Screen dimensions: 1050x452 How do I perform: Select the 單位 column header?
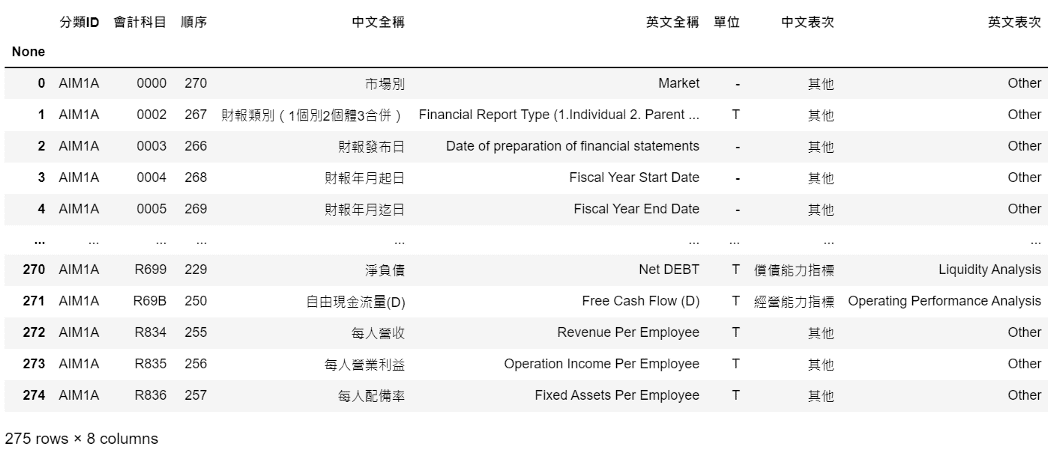pos(727,22)
